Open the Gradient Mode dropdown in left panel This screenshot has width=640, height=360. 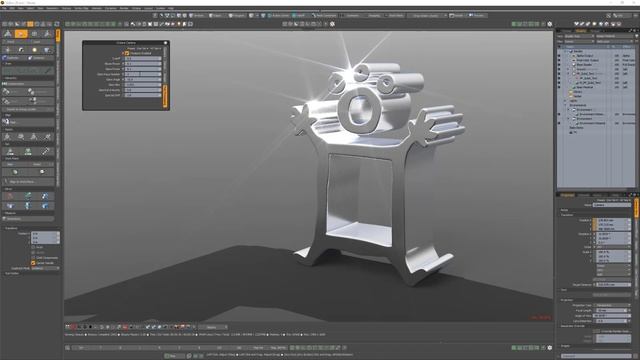45,268
